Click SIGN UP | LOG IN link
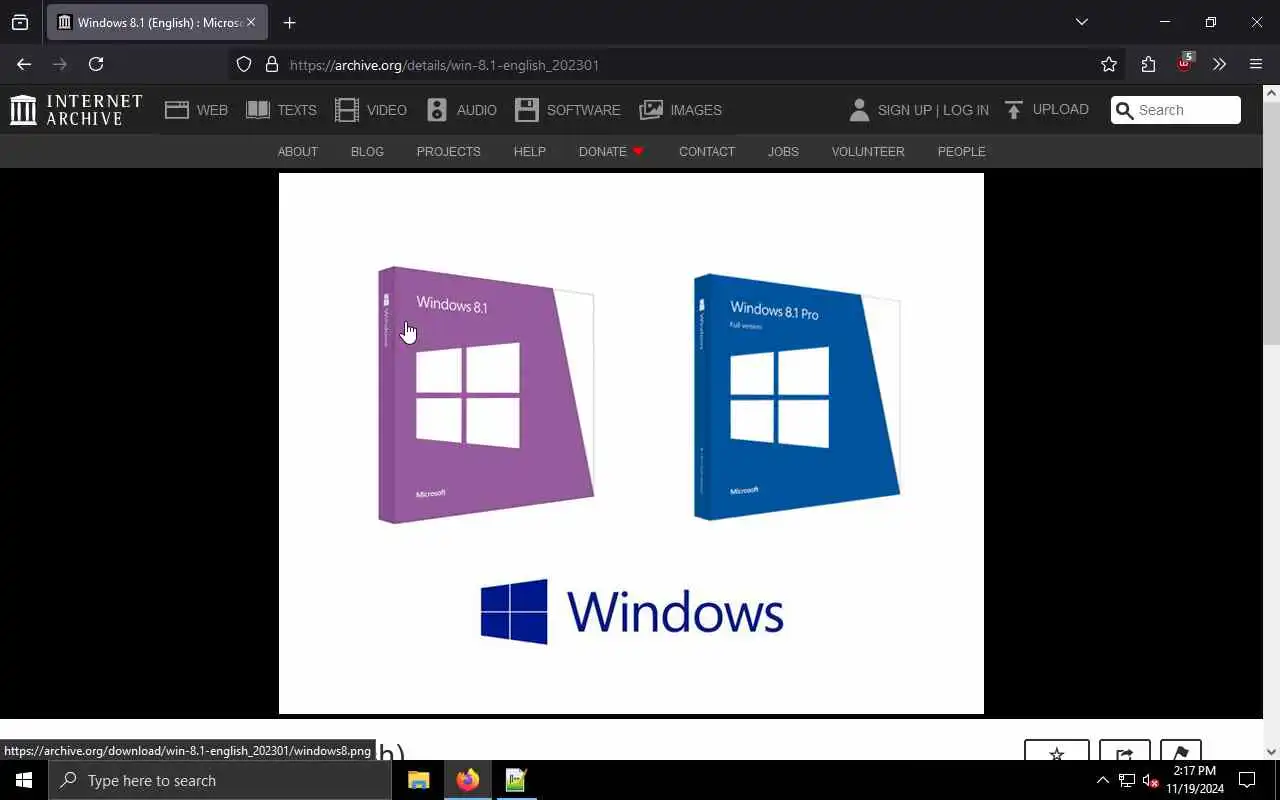 click(933, 110)
